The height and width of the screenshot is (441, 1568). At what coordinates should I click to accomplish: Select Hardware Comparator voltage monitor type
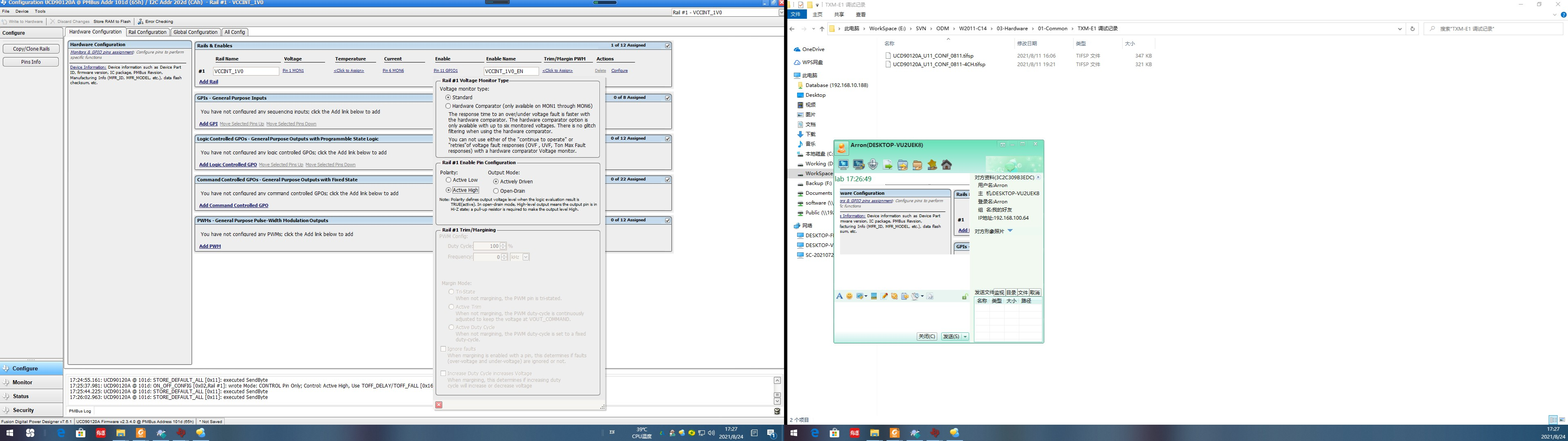pos(449,106)
